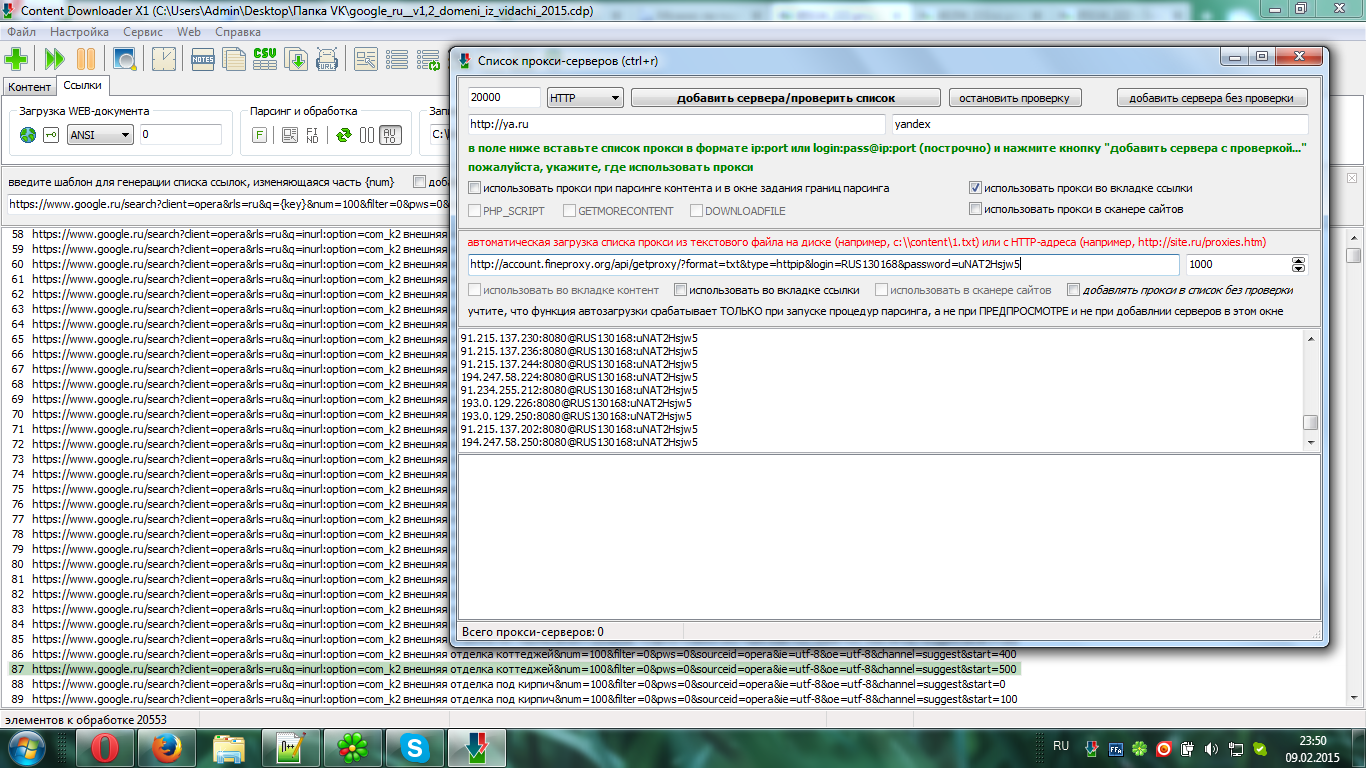Open the HTTP proxy type dropdown

coord(585,98)
